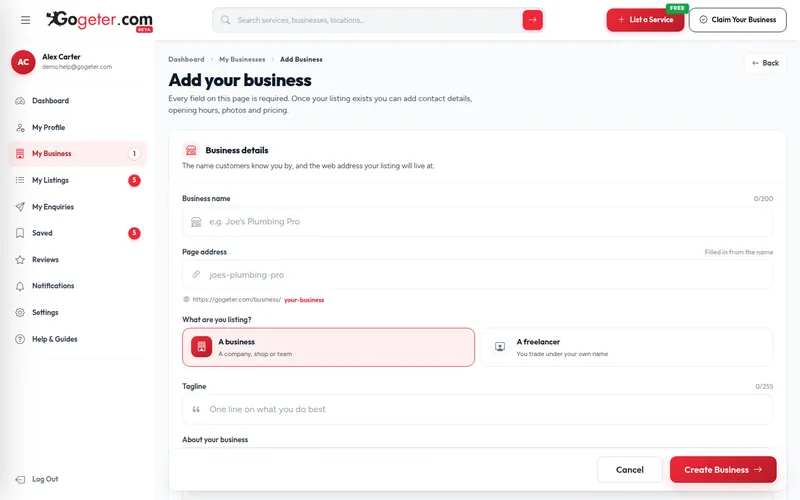Click the Gogeter.com logo

coord(99,21)
